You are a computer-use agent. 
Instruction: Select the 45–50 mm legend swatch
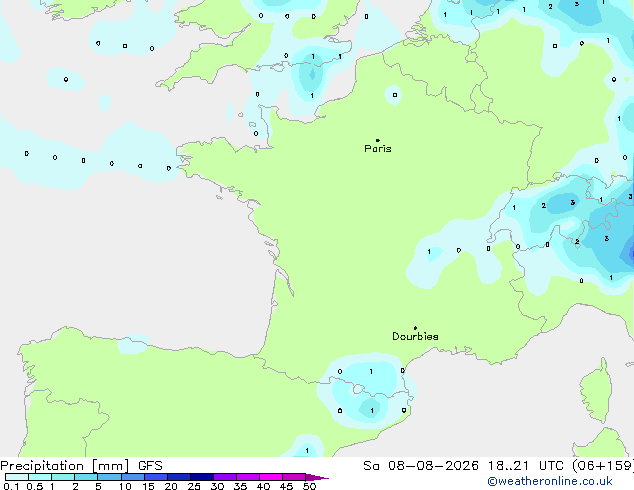pos(294,477)
